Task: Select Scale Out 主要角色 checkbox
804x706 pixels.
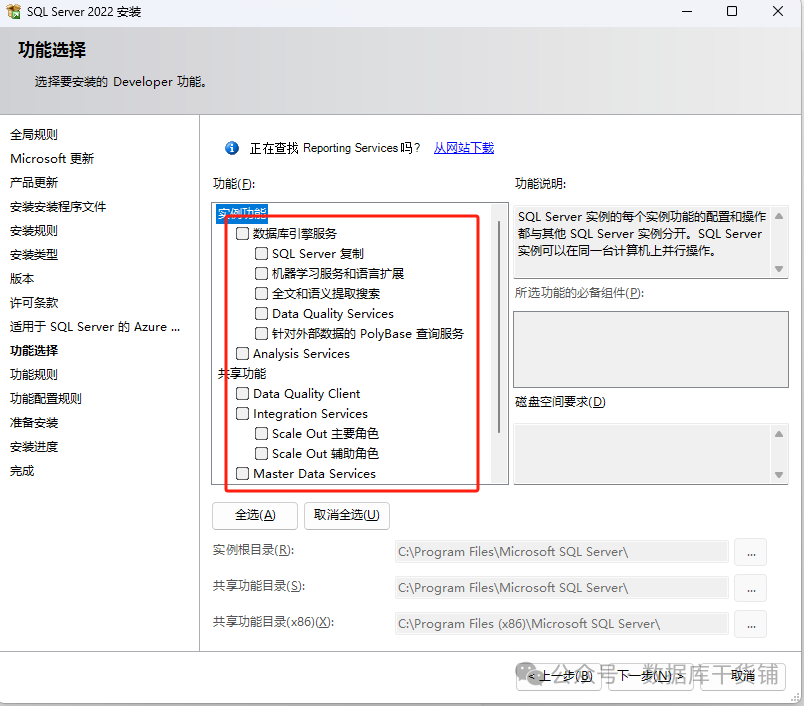Action: pos(262,434)
